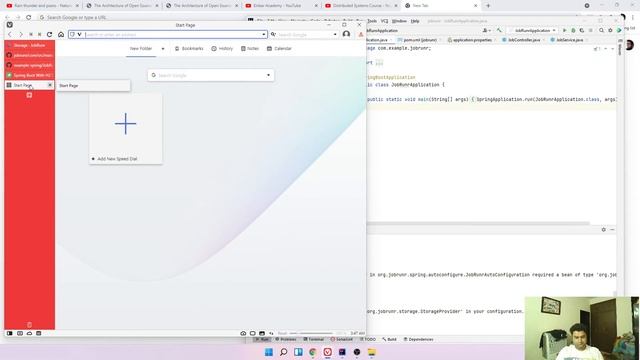Screen dimensions: 640x360
Task: Click the Vivaldi menu logo icon
Action: pyautogui.click(x=10, y=25)
